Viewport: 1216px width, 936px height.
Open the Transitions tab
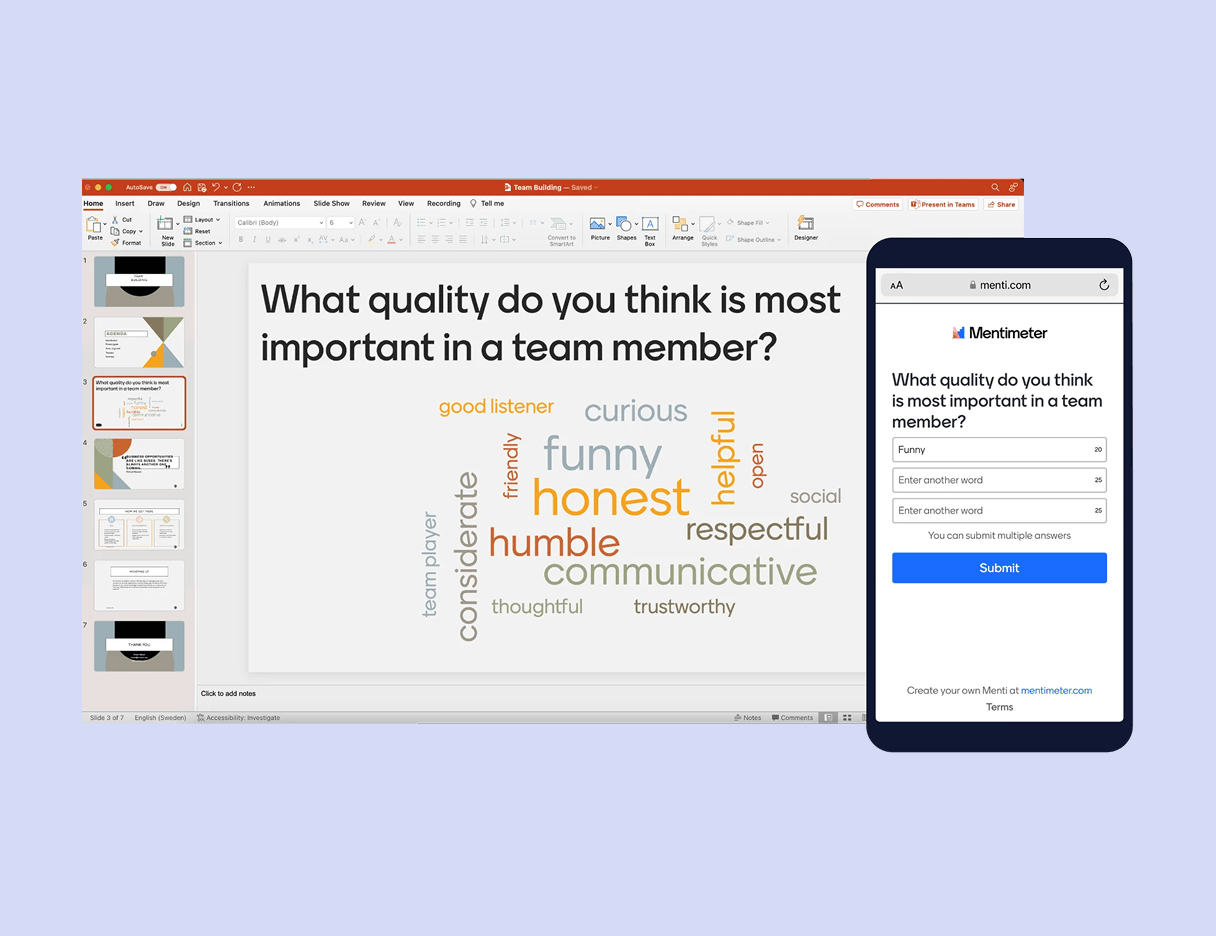(231, 204)
